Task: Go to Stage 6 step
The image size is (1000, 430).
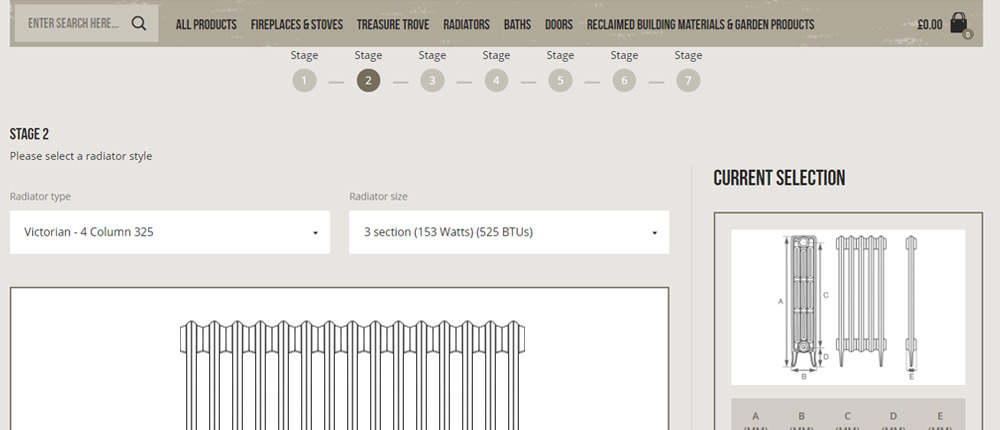Action: click(624, 81)
